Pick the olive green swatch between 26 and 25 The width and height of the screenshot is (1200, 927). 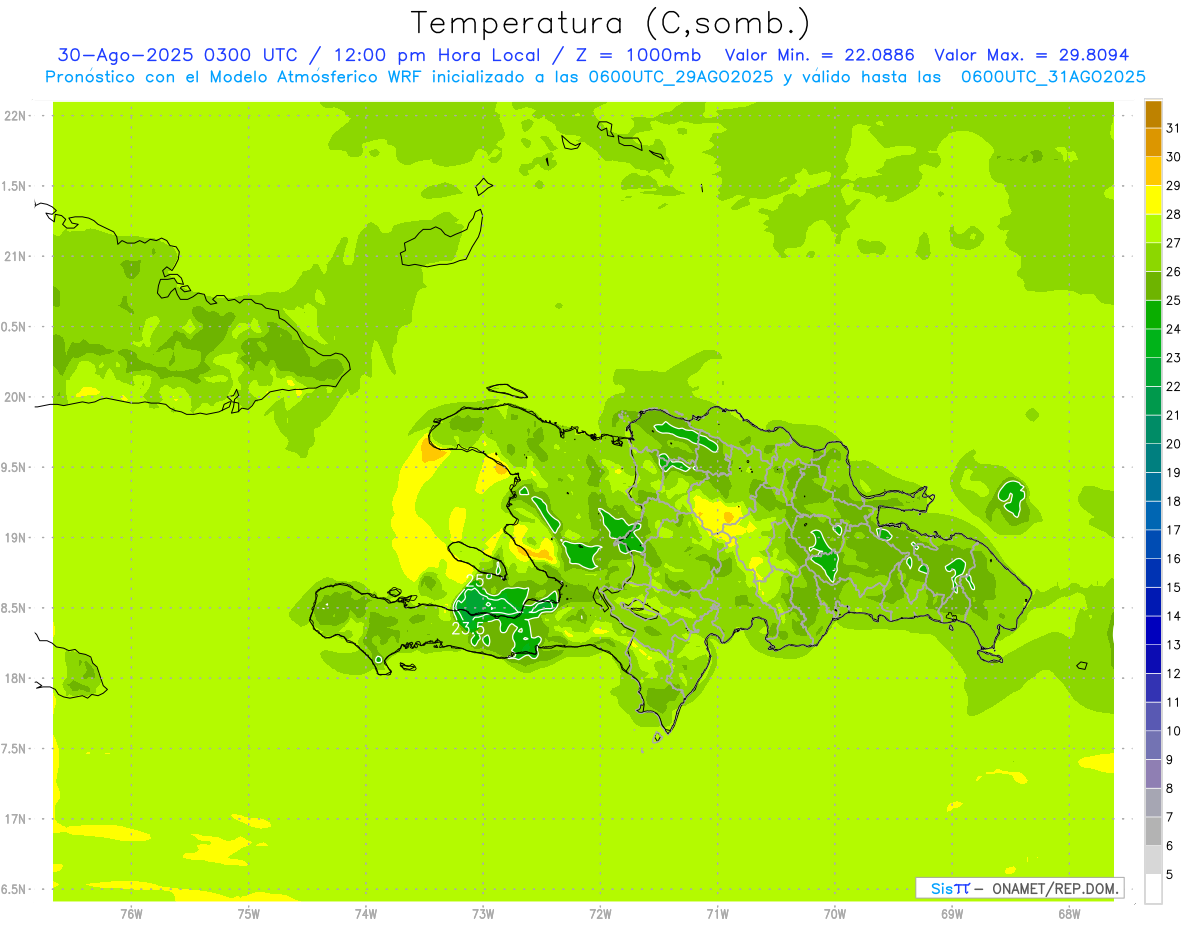pos(1153,286)
